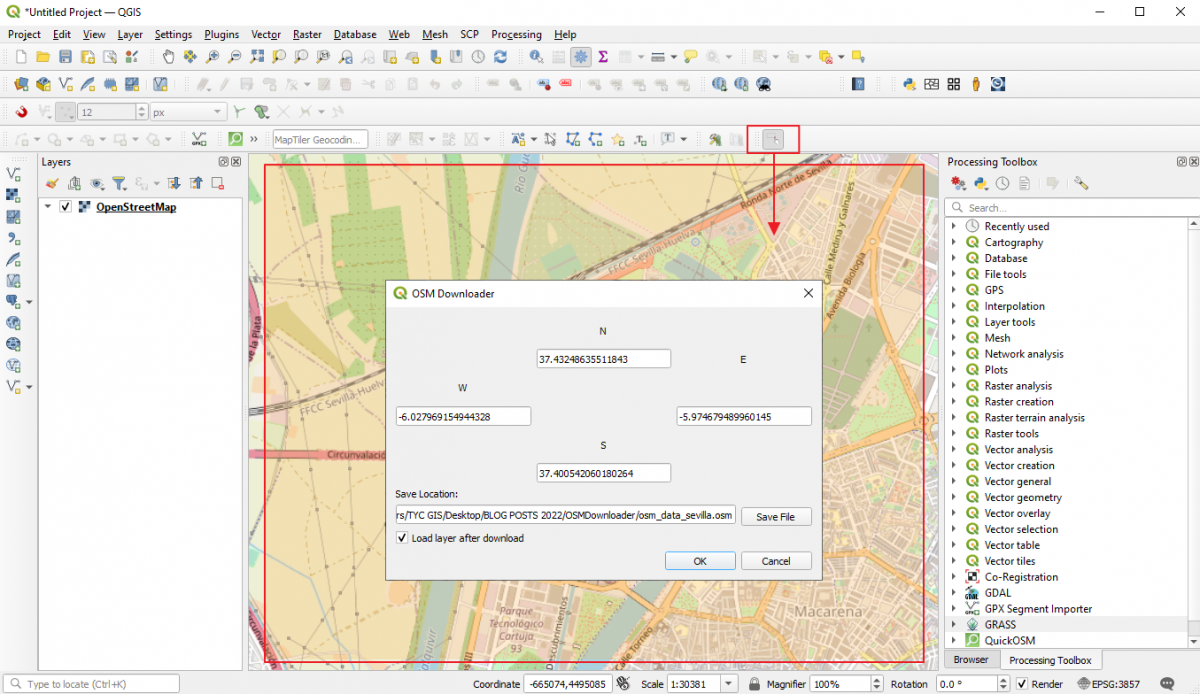
Task: Activate the Zoom In tool
Action: click(212, 57)
